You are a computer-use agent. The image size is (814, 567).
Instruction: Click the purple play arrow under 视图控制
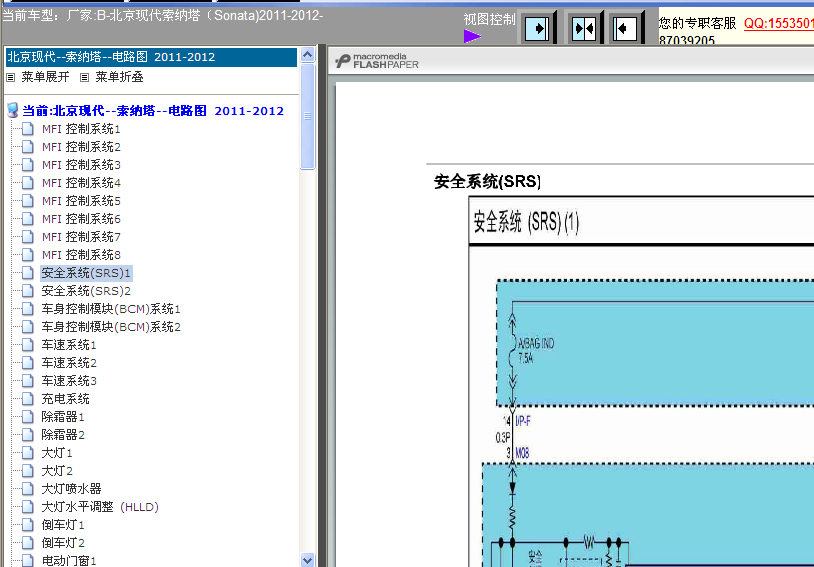pos(472,36)
